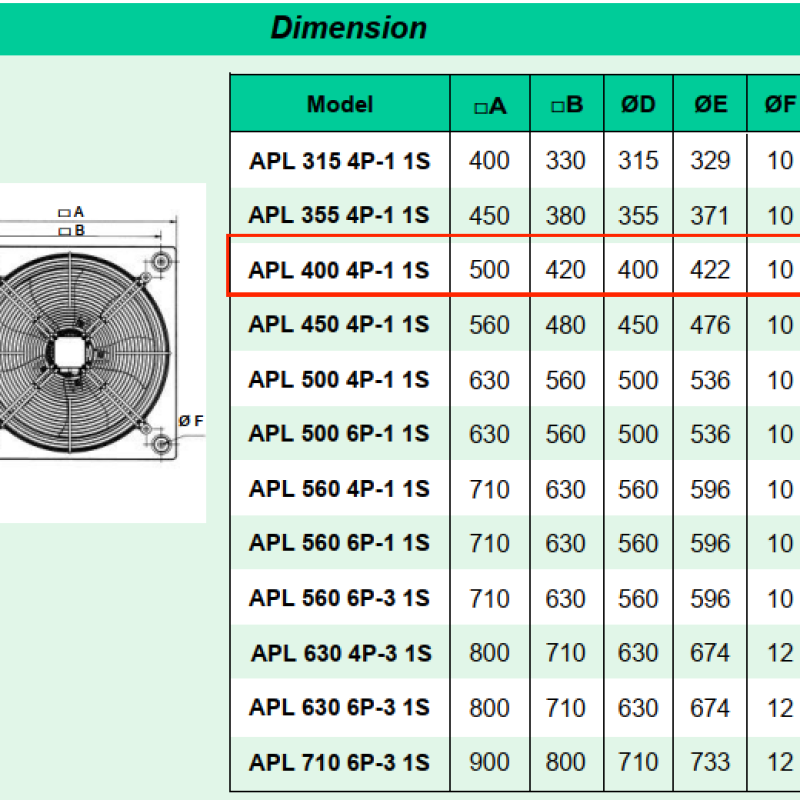Click ØE value 371 for APL 355 4P-1 1S
This screenshot has width=800, height=800.
pyautogui.click(x=709, y=215)
